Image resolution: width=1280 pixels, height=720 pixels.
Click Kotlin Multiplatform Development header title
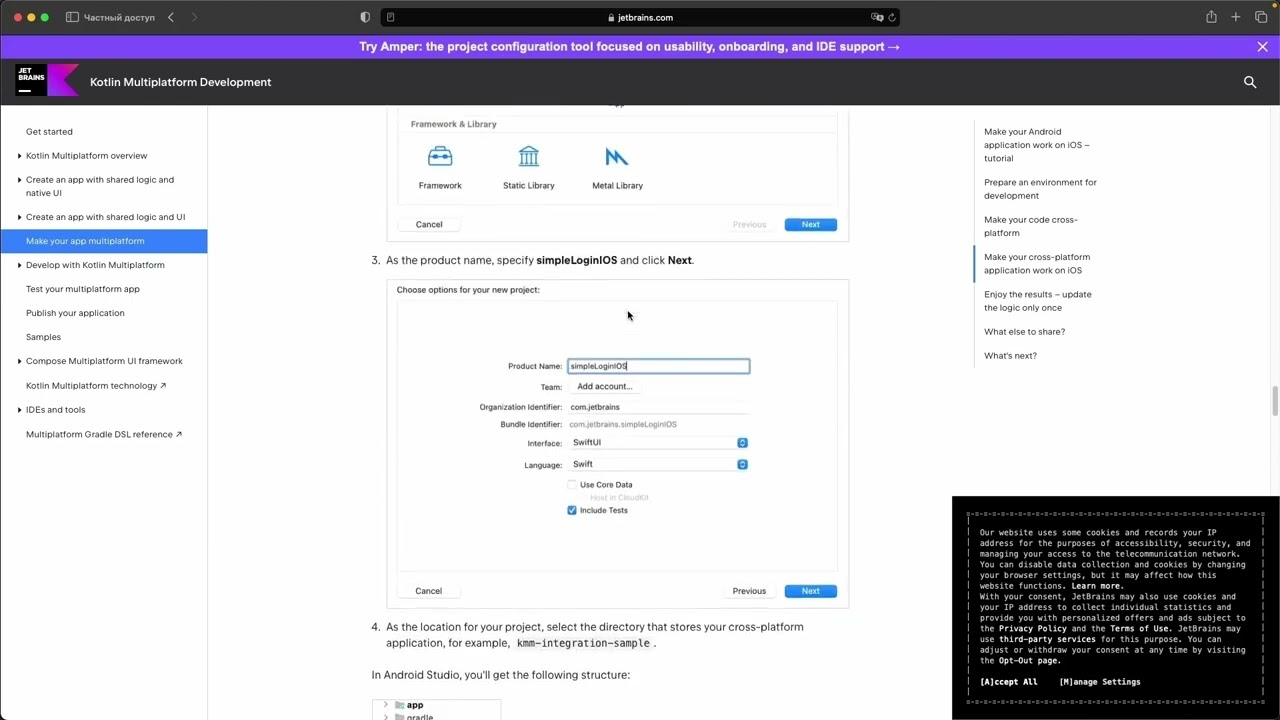180,82
